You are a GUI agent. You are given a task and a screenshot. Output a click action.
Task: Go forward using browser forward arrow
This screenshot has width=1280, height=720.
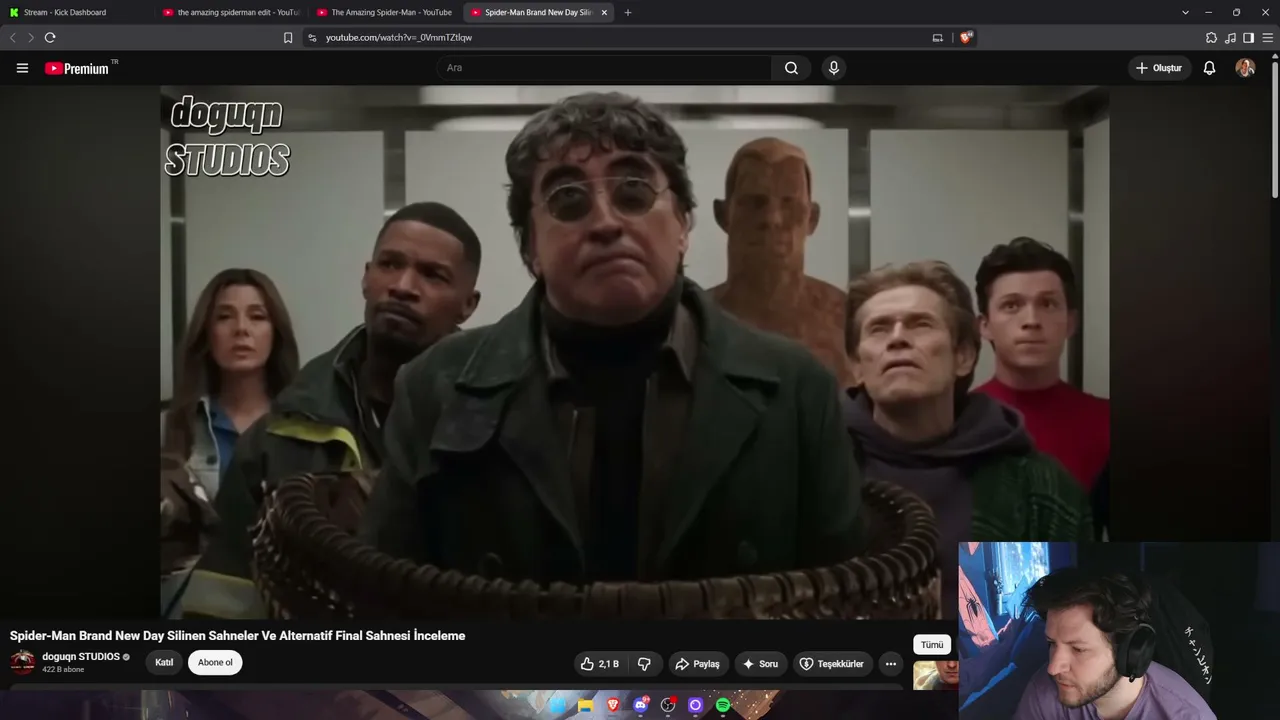[x=31, y=38]
